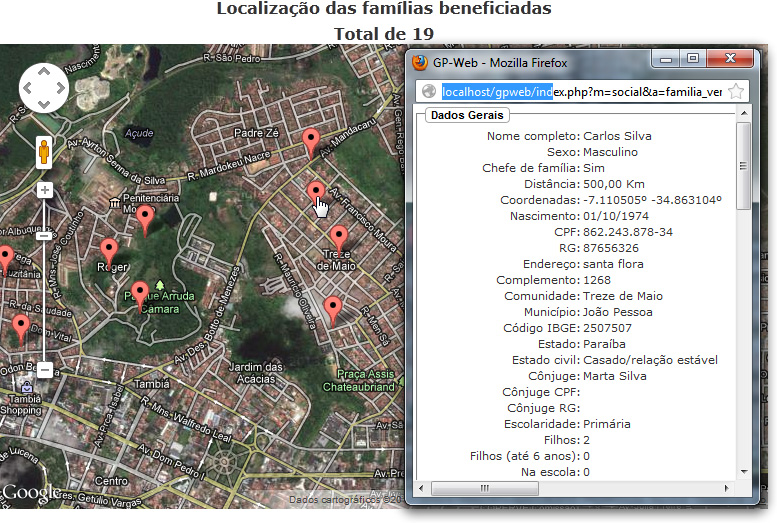
Task: Click the Escolaridade value 'Primária'
Action: [607, 424]
